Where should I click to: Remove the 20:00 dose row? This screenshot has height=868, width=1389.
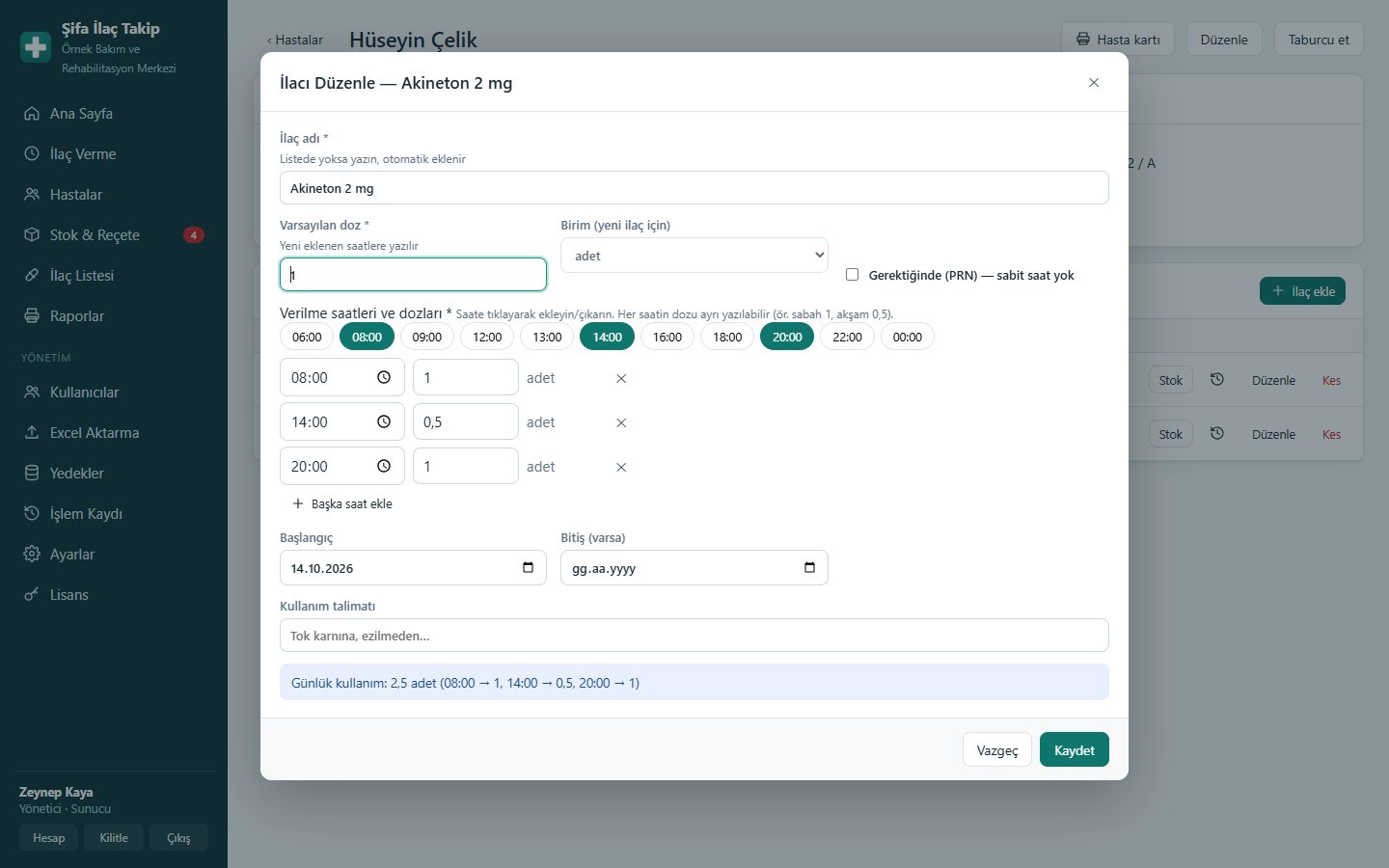tap(621, 467)
